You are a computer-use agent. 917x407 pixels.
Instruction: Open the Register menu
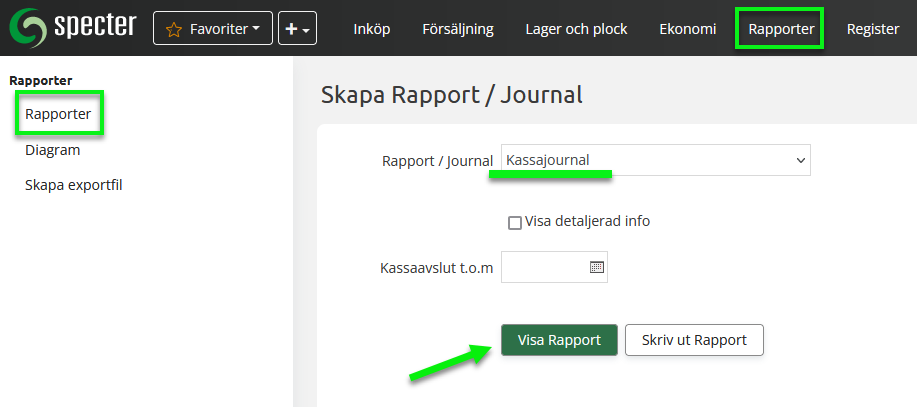(872, 29)
